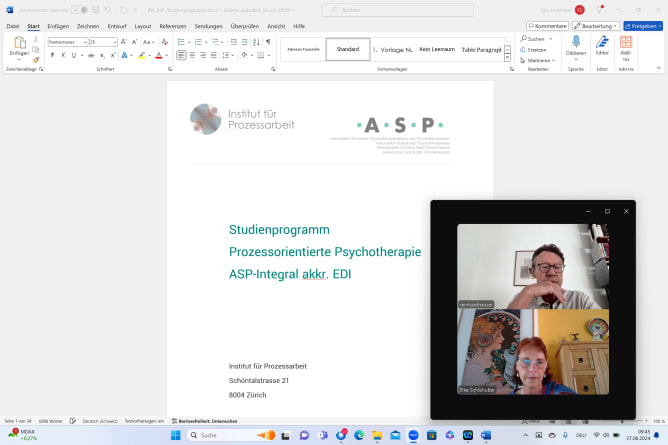Open the Windows Start menu

click(176, 435)
